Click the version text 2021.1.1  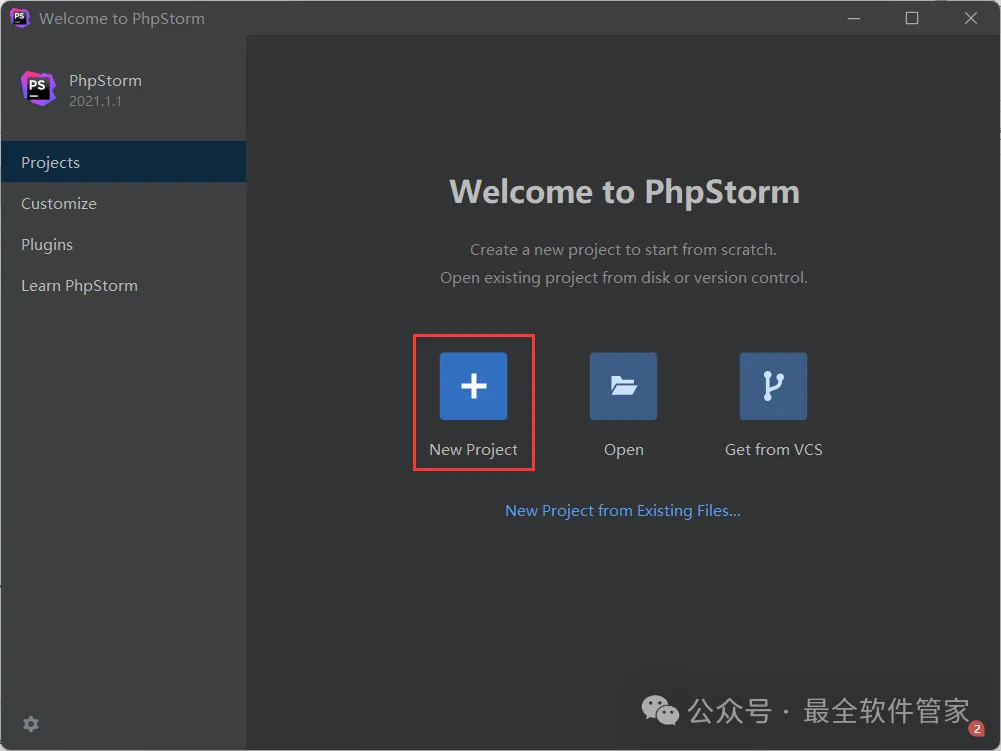pos(95,101)
